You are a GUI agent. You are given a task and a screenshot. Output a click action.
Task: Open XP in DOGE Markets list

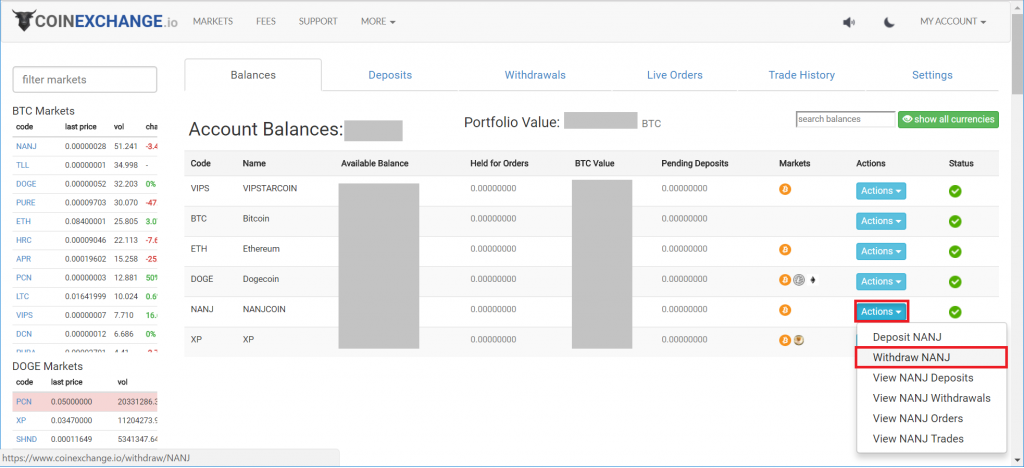[x=21, y=421]
